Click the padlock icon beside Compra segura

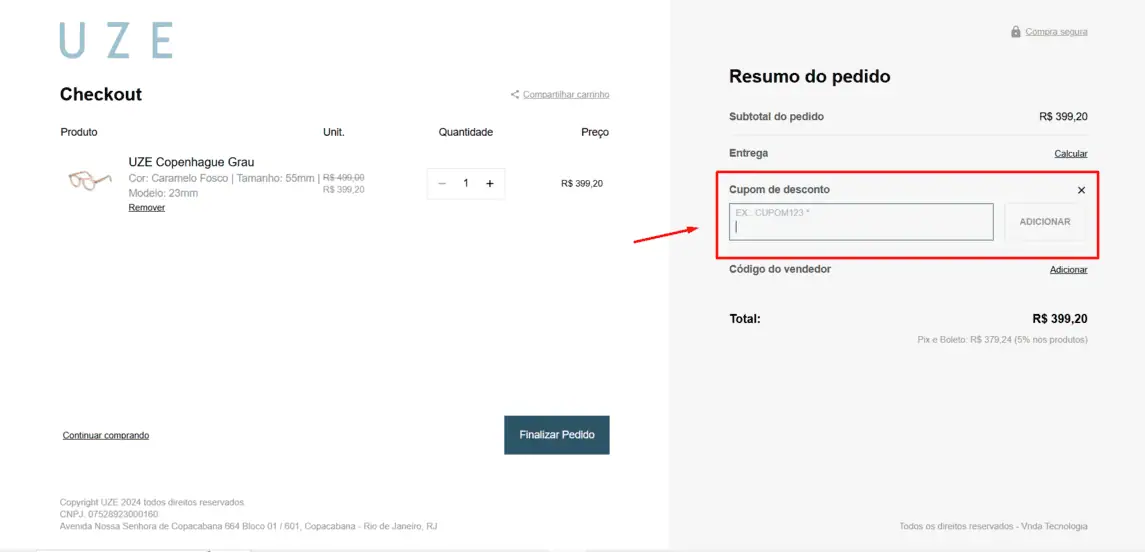point(1016,32)
